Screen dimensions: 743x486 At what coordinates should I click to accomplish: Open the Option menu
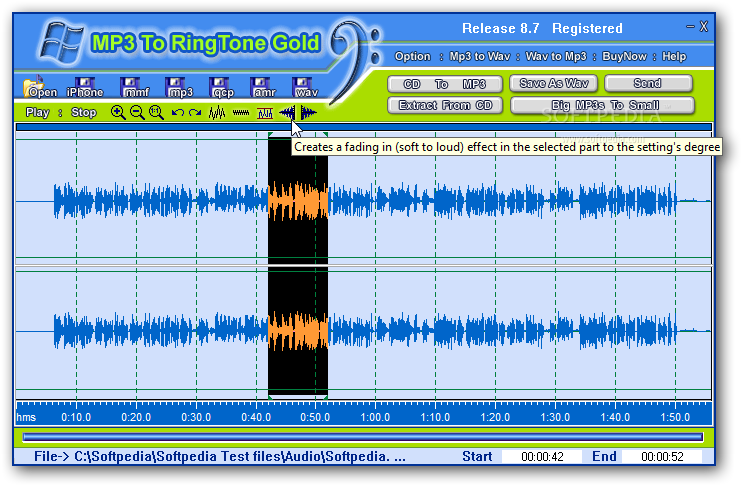point(413,56)
